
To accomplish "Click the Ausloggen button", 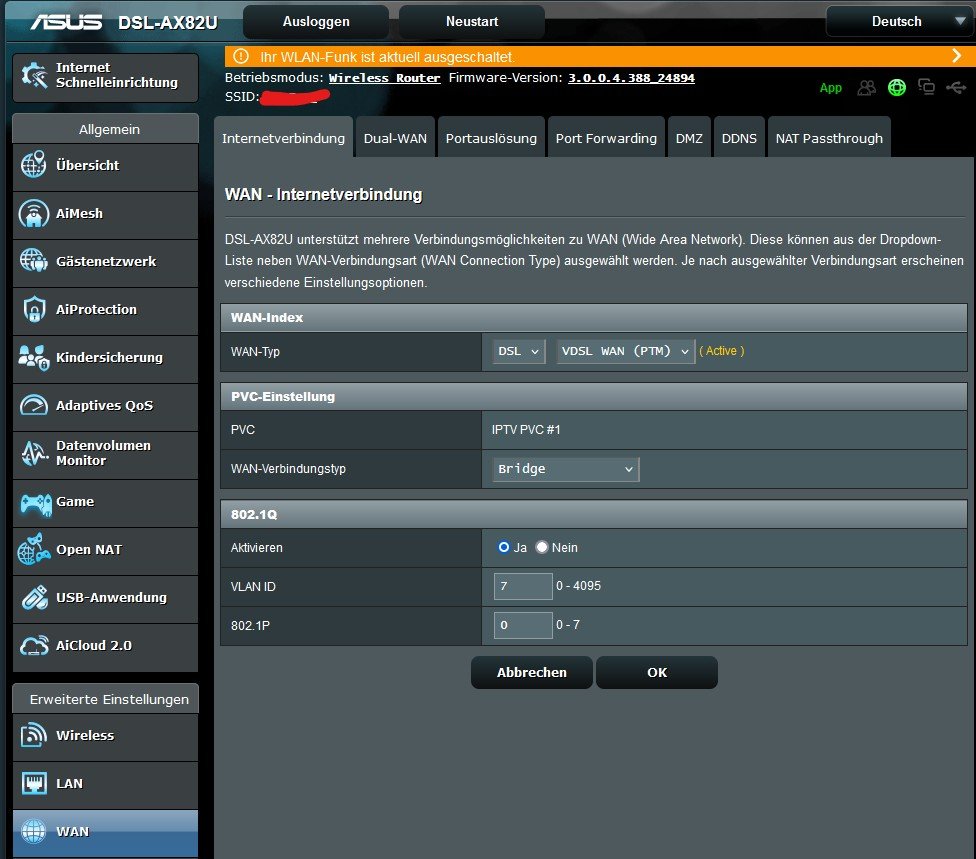I will pos(316,21).
